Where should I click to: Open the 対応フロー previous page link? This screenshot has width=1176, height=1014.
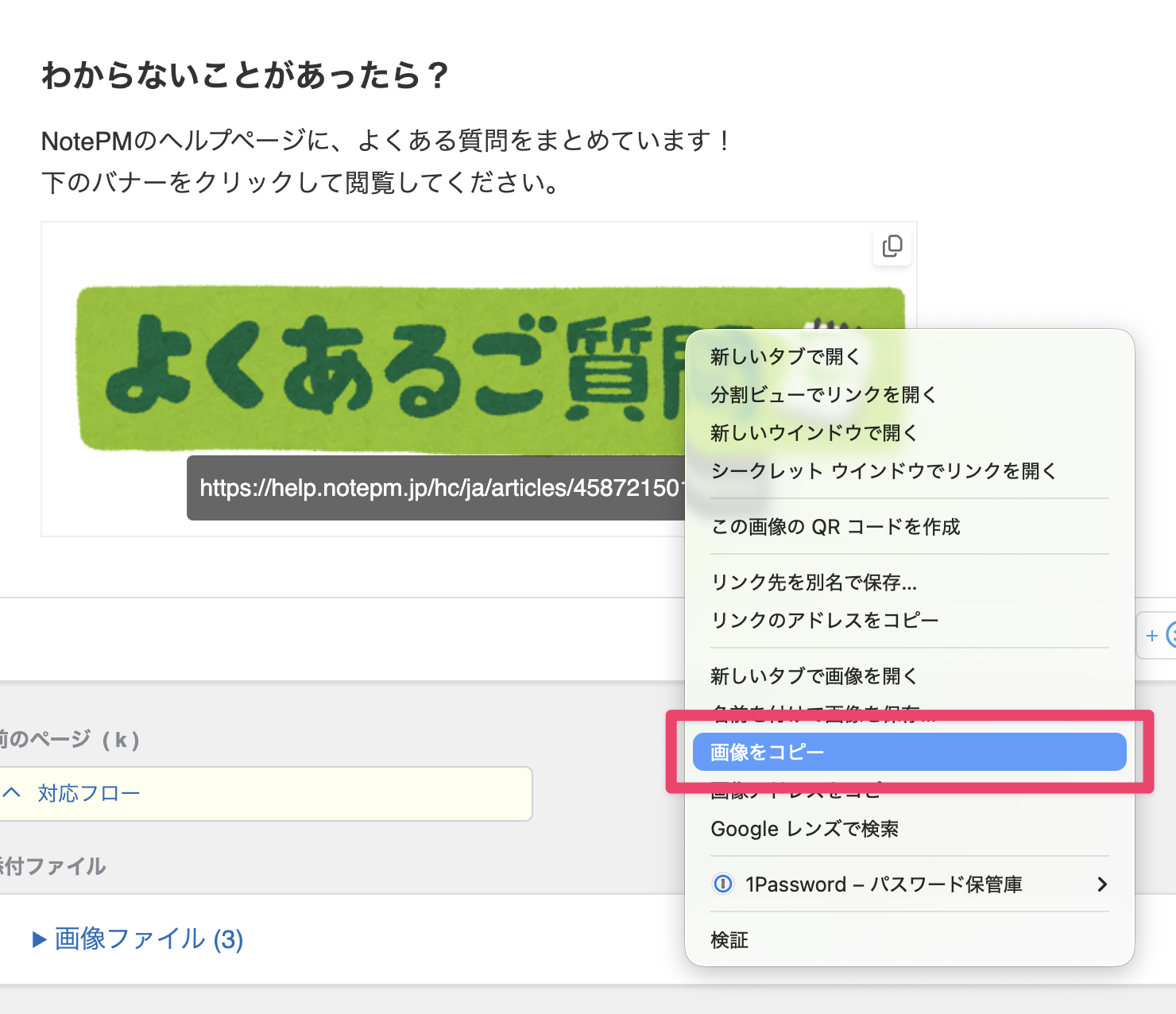coord(89,793)
